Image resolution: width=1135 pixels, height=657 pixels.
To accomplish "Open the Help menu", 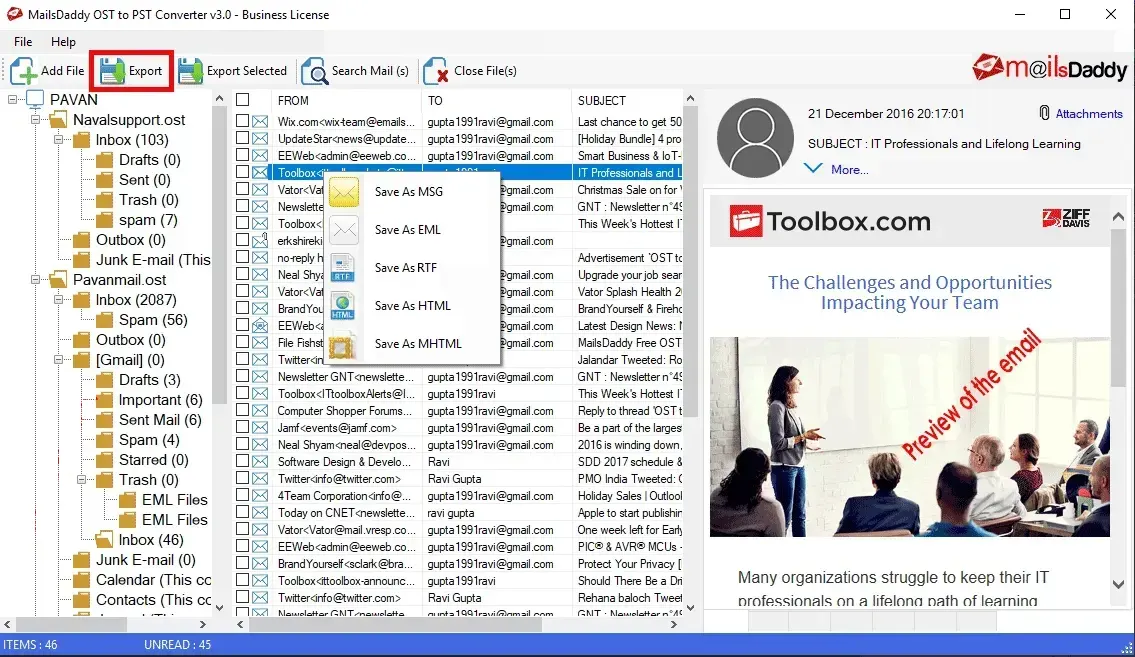I will pos(63,41).
